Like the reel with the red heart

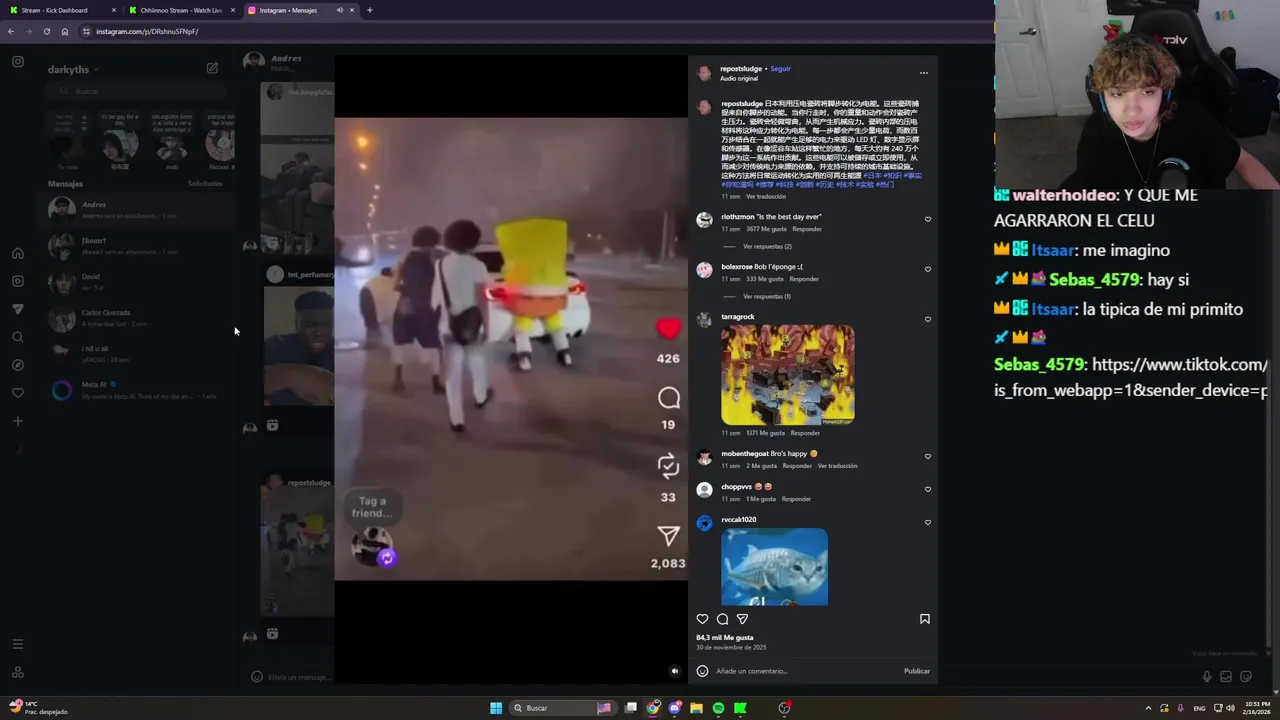(668, 328)
